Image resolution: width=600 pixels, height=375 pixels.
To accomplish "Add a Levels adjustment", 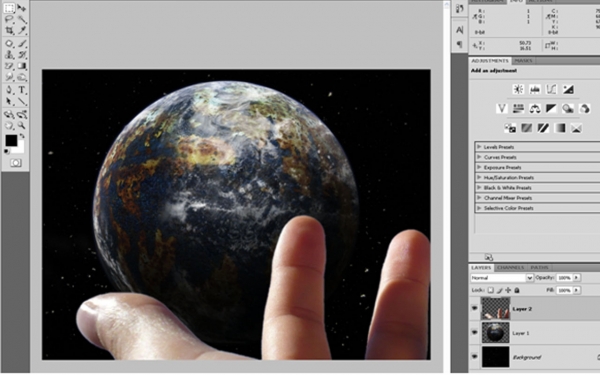I will coord(535,90).
